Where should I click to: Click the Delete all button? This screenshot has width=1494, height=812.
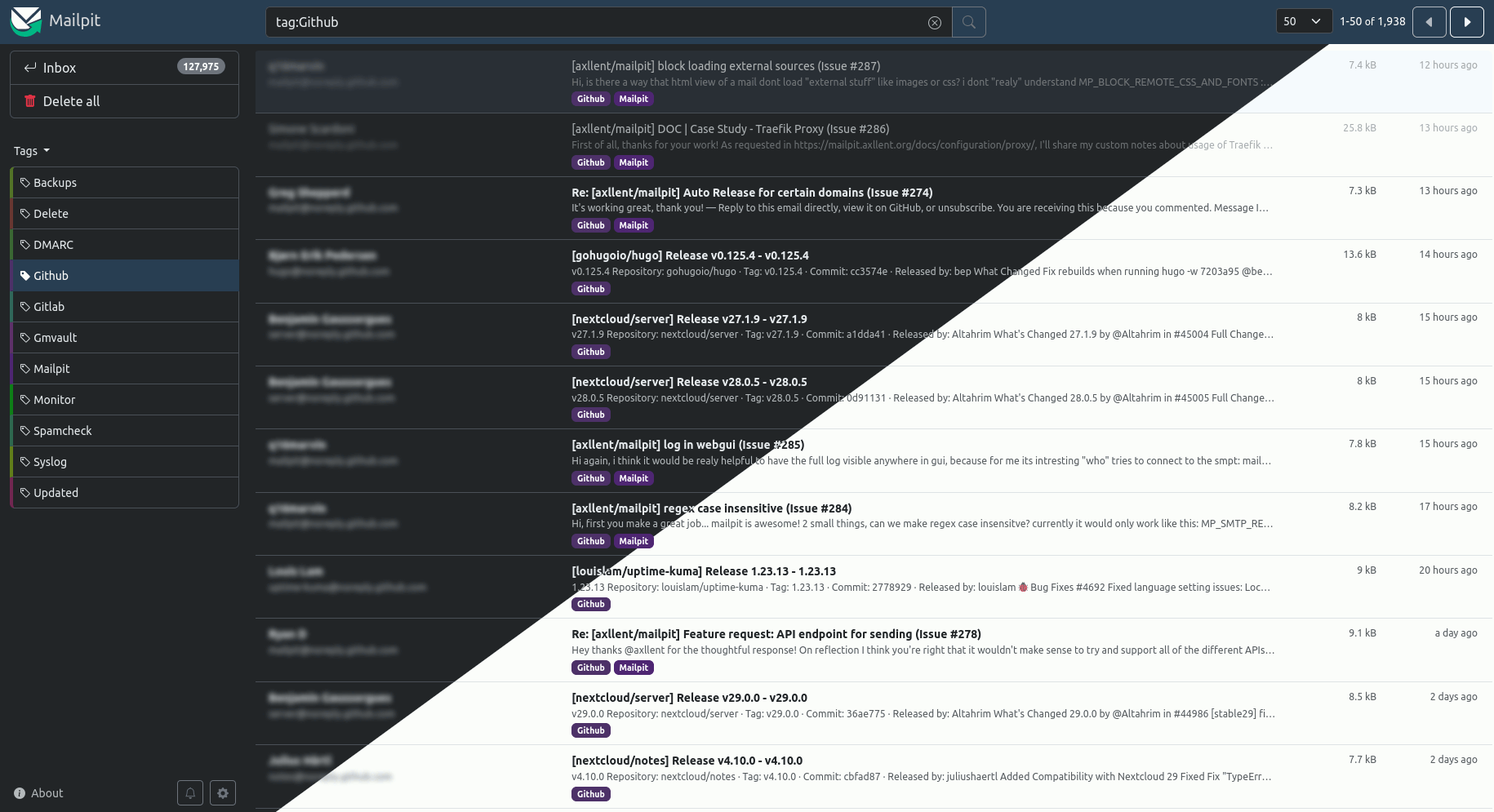(73, 101)
